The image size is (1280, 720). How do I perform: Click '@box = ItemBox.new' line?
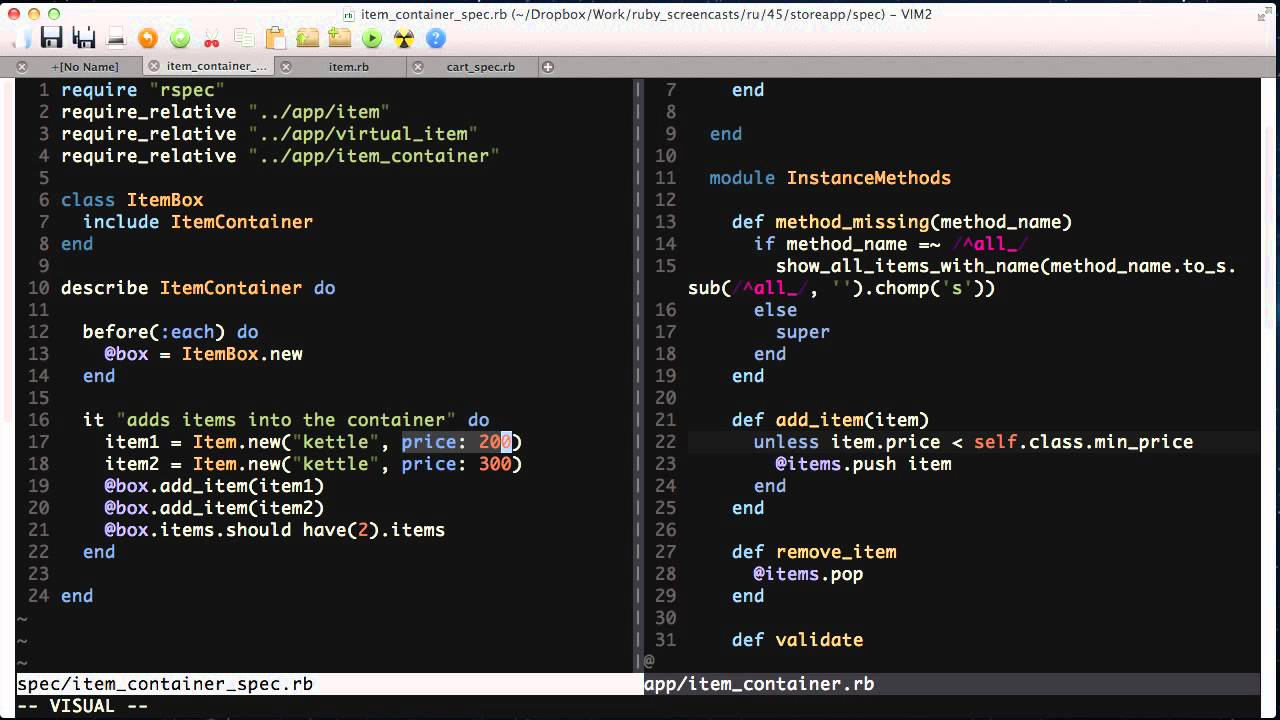[x=204, y=354]
